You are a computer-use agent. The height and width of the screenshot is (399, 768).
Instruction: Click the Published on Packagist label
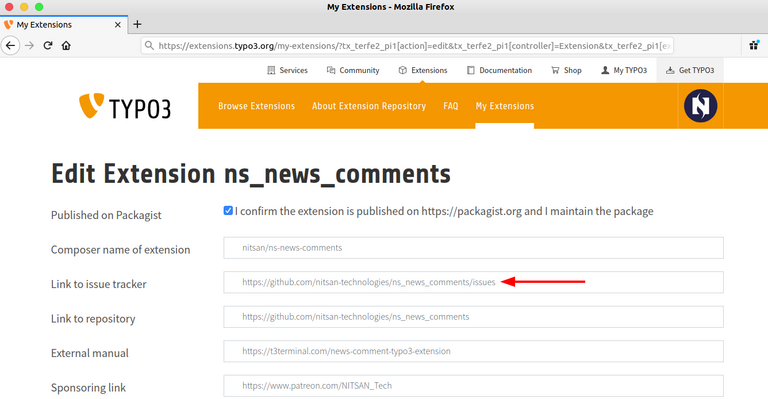pos(106,215)
